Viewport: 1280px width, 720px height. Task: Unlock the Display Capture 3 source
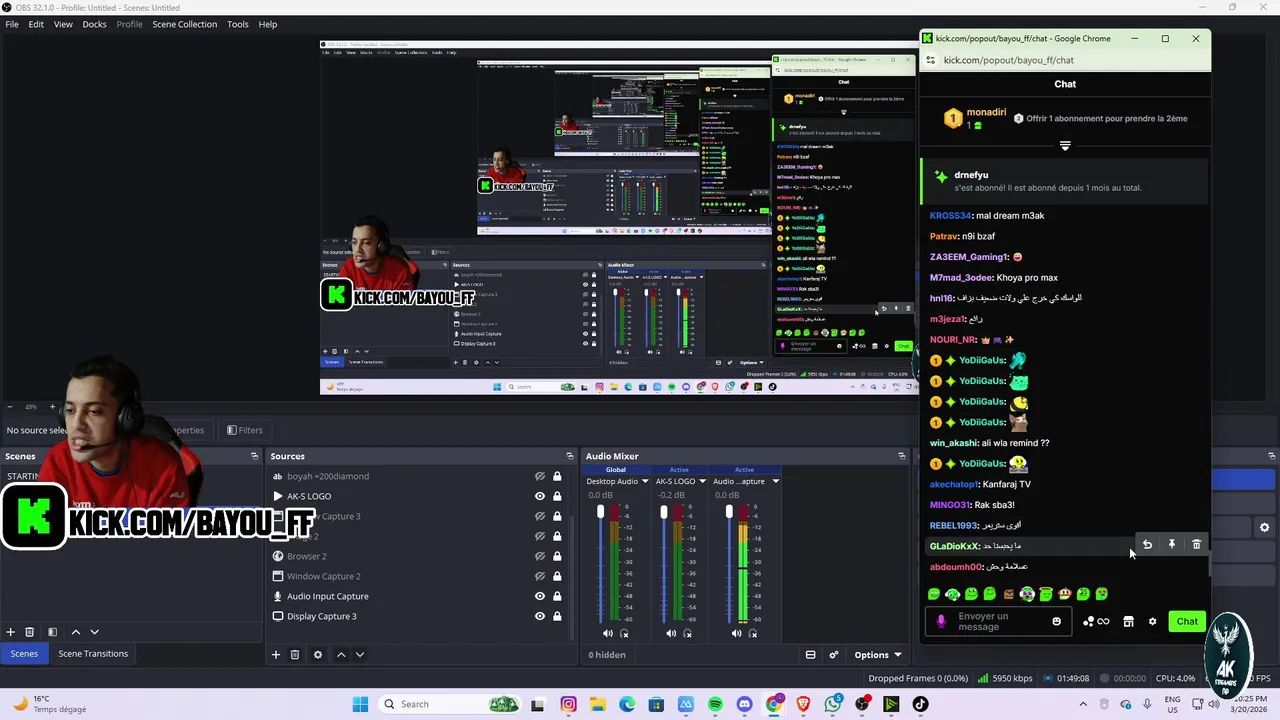pos(557,616)
